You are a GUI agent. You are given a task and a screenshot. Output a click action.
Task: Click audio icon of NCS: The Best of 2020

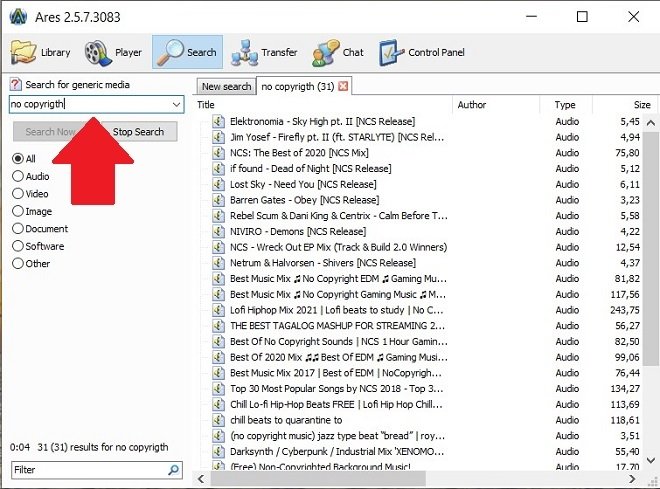218,153
